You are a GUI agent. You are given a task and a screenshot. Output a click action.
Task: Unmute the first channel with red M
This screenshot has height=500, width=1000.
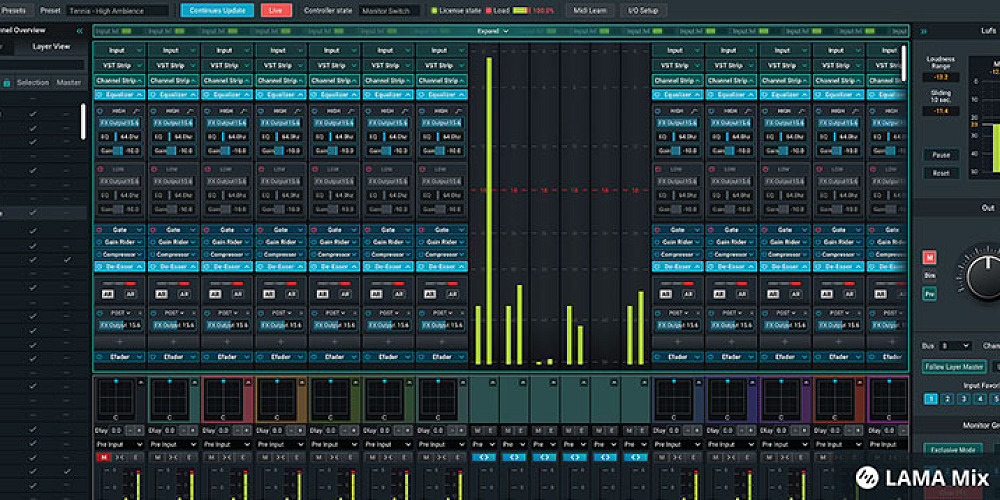102,457
